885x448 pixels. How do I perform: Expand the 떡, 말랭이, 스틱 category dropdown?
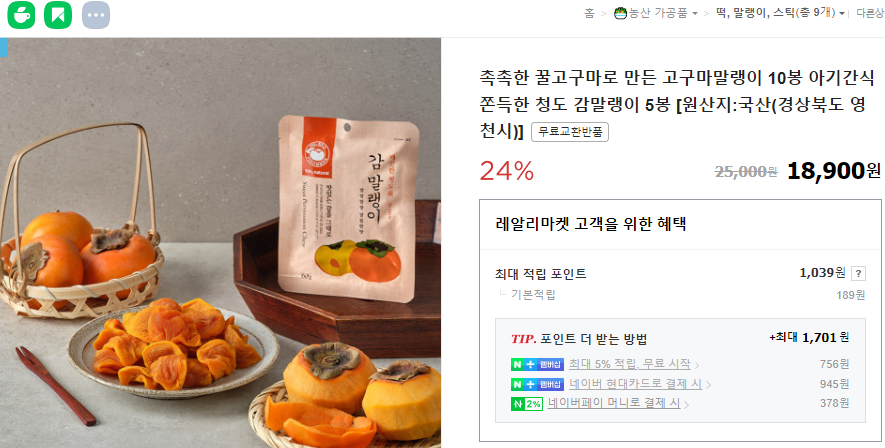click(842, 14)
